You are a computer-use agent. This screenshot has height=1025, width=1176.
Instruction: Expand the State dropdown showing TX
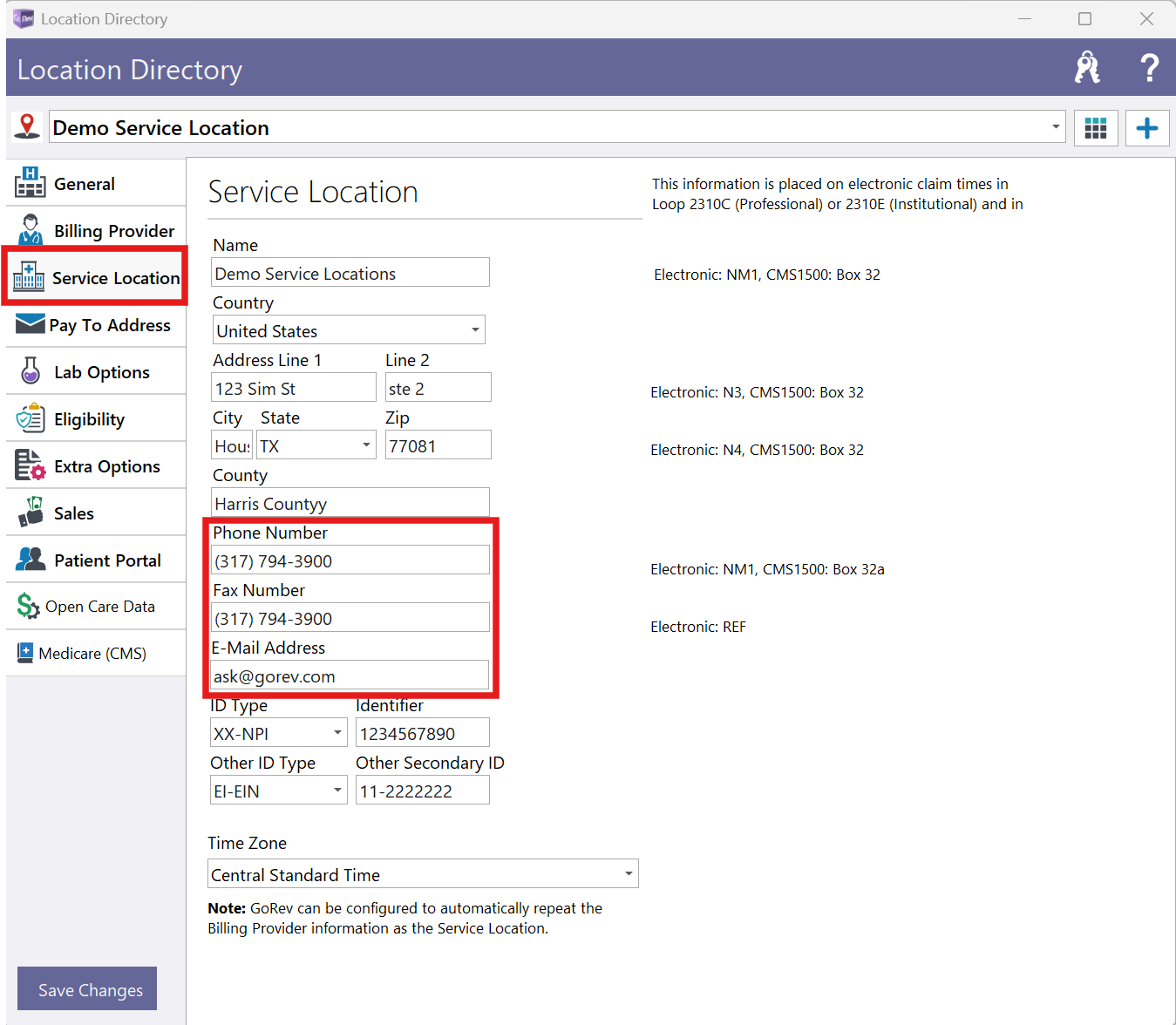point(366,445)
